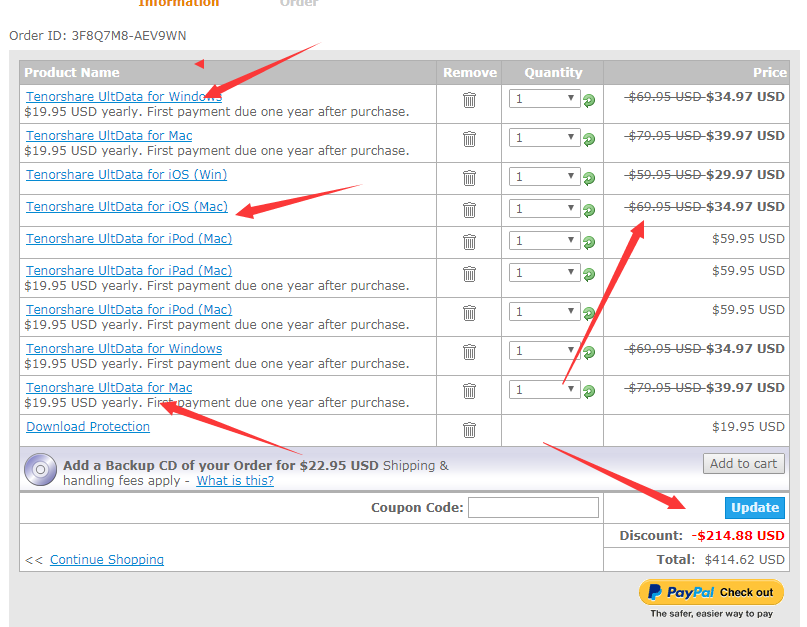The height and width of the screenshot is (627, 807).
Task: Expand quantity selector for UltData for iPad (Mac)
Action: click(545, 272)
